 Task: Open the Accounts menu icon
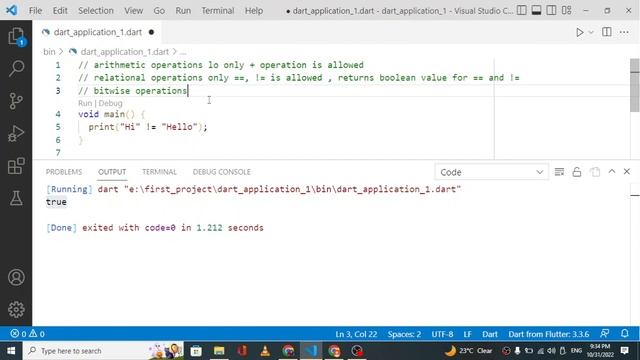click(x=16, y=278)
